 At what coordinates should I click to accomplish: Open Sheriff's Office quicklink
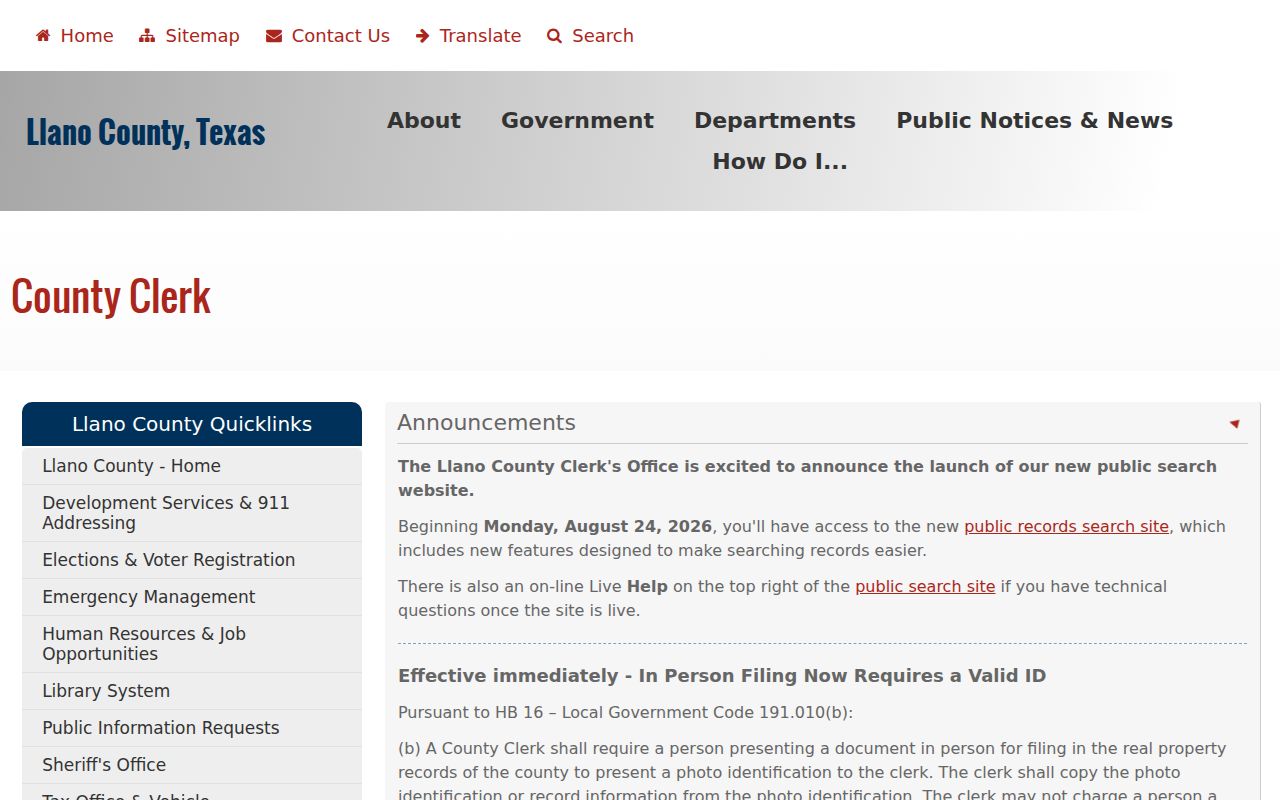[x=192, y=765]
